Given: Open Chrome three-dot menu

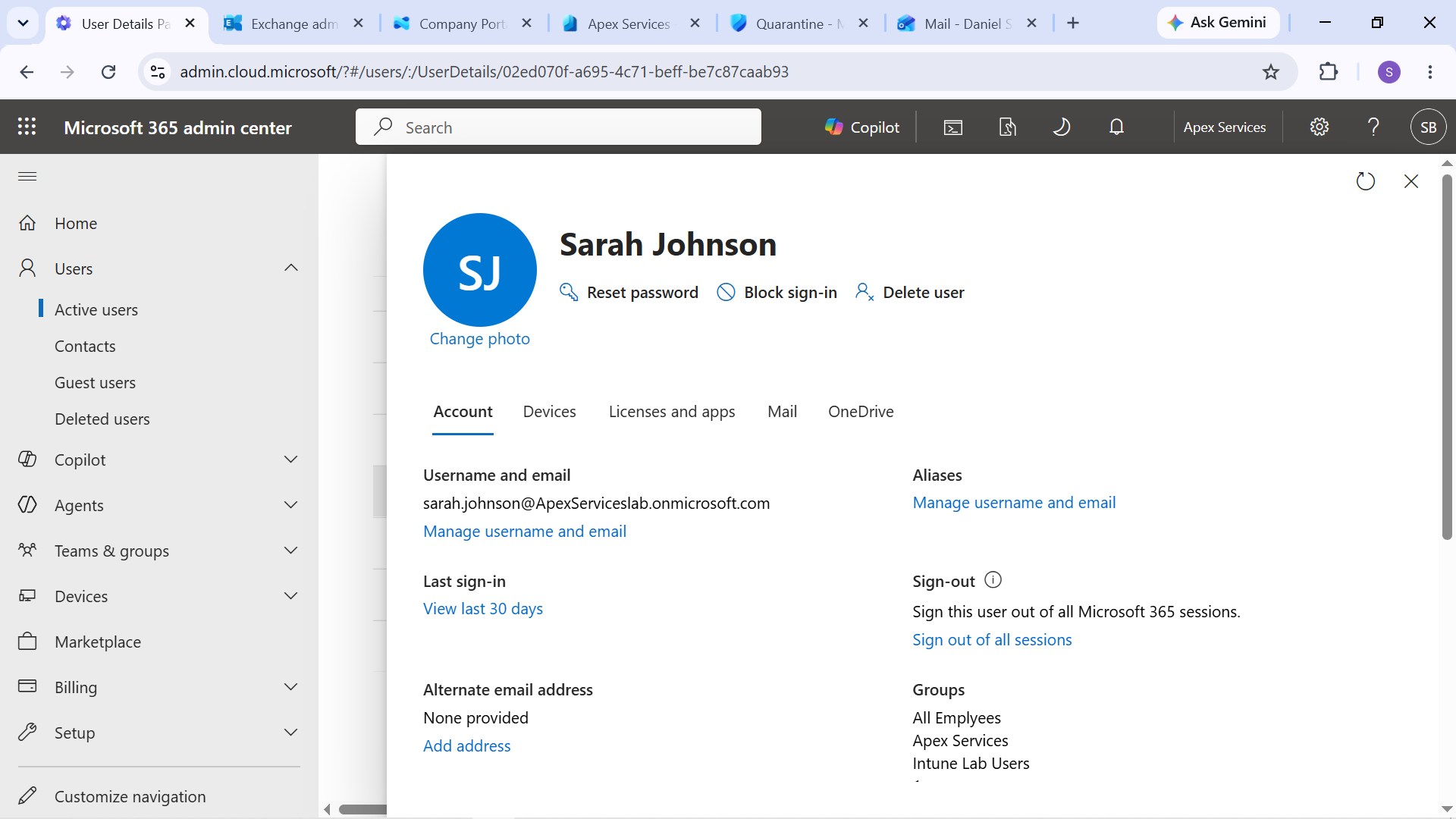Looking at the screenshot, I should pos(1430,72).
